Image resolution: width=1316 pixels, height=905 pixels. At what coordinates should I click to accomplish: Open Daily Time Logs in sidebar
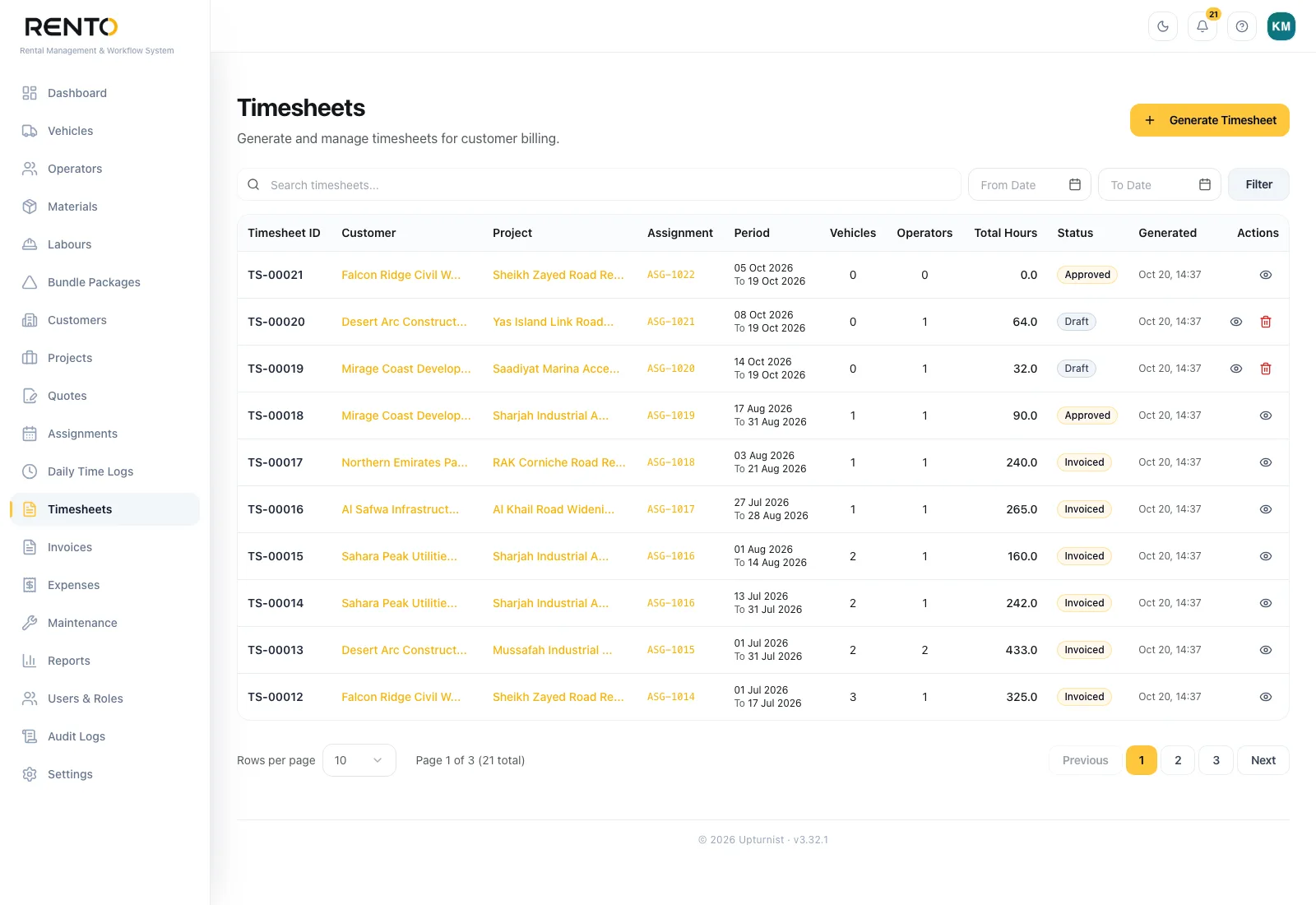coord(104,471)
